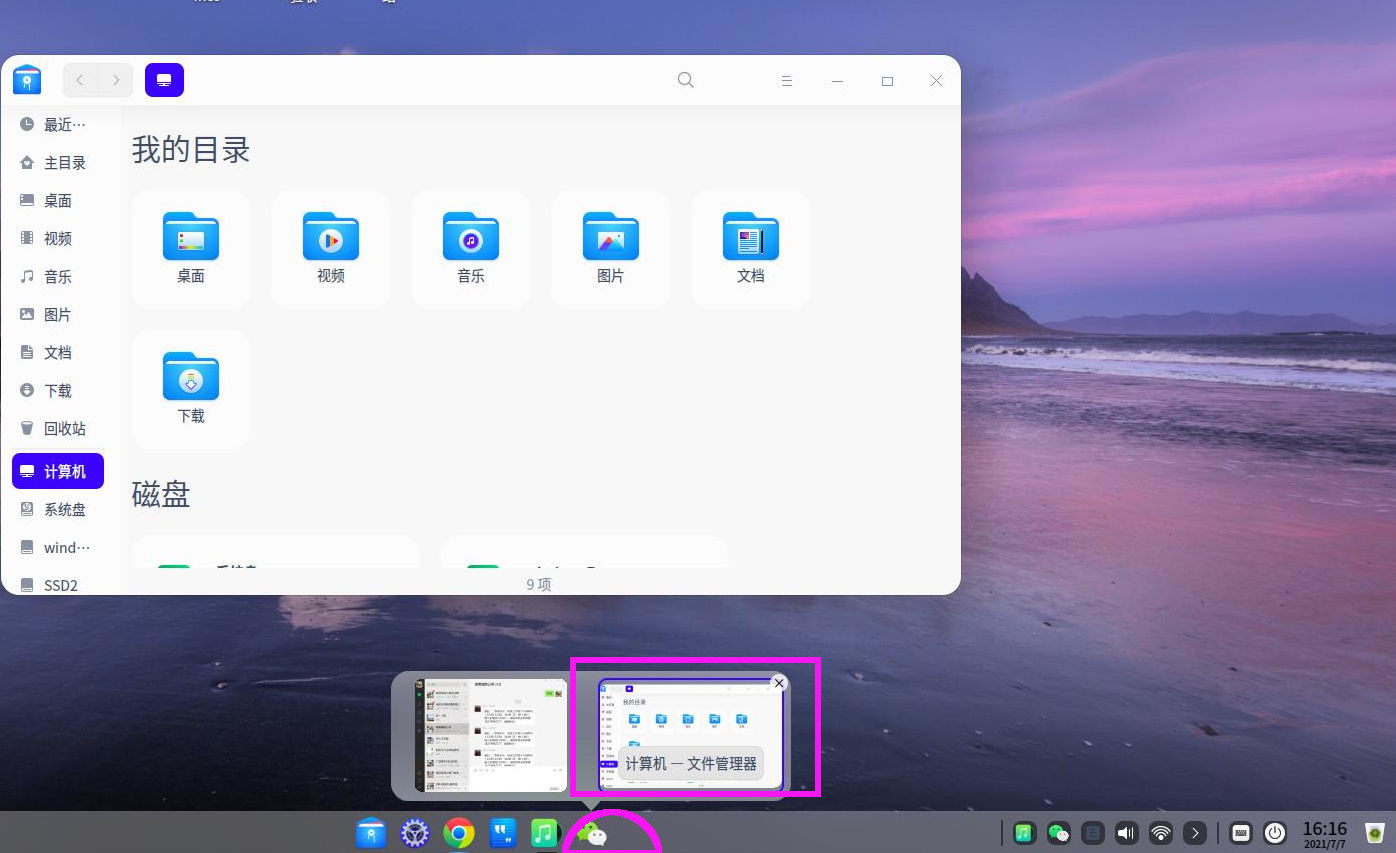1396x853 pixels.
Task: Select 最近 (Recent) in the sidebar
Action: coord(58,124)
